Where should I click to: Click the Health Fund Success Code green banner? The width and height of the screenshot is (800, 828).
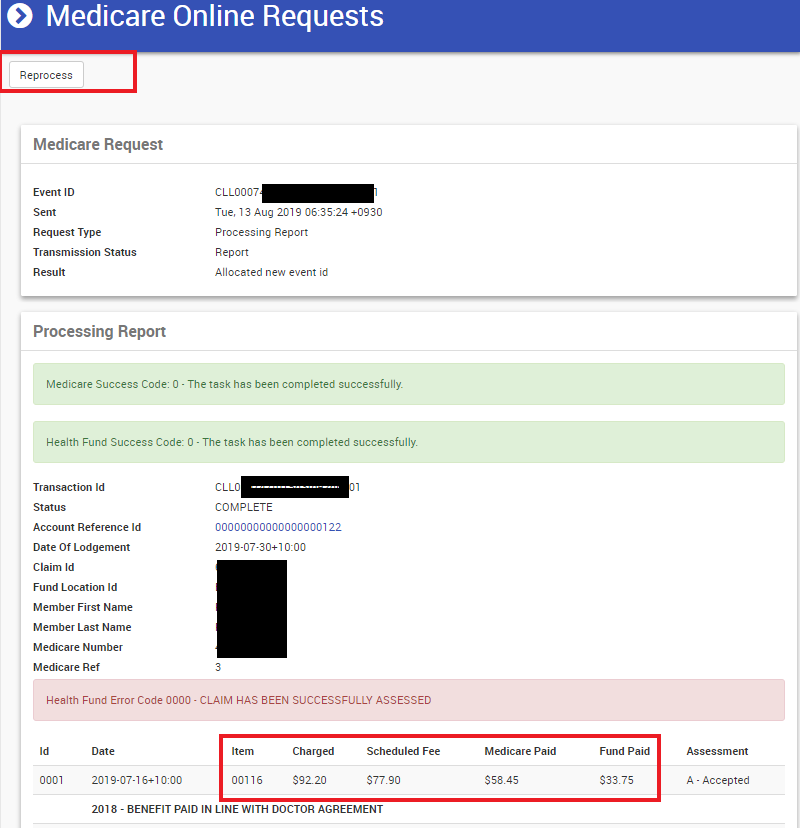click(x=409, y=442)
